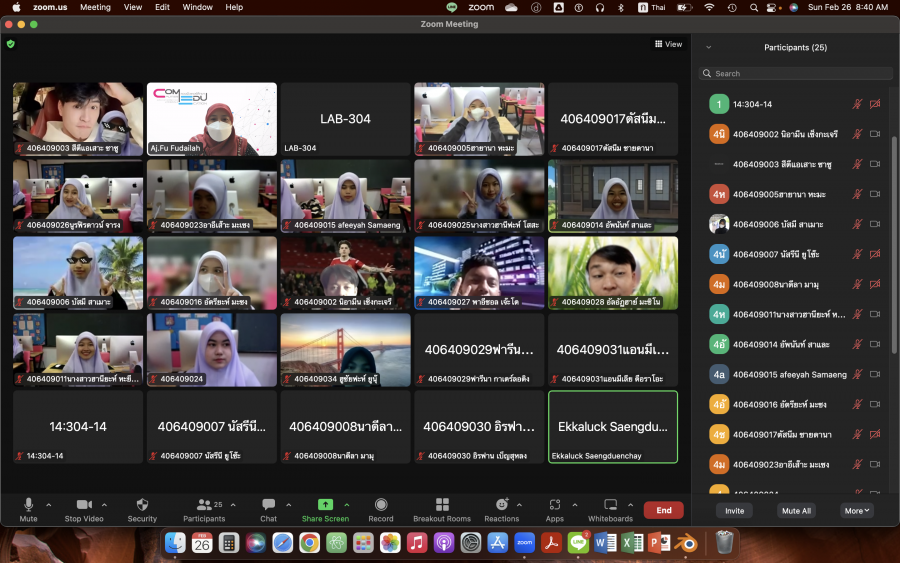Collapse the Participants panel with chevron

click(x=709, y=47)
